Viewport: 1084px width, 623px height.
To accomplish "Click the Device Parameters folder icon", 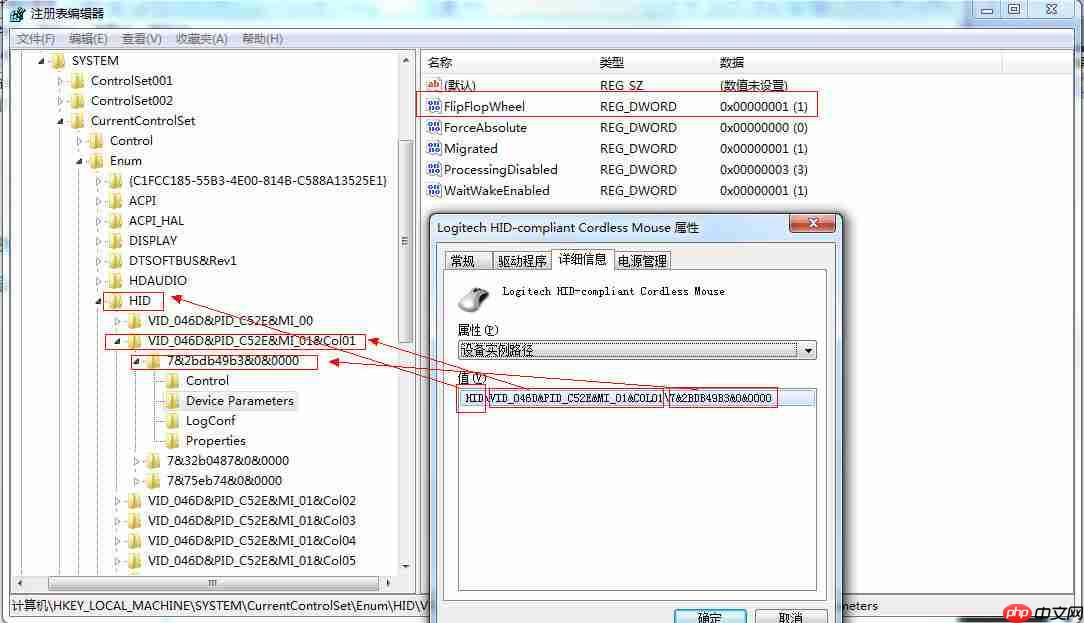I will 173,401.
